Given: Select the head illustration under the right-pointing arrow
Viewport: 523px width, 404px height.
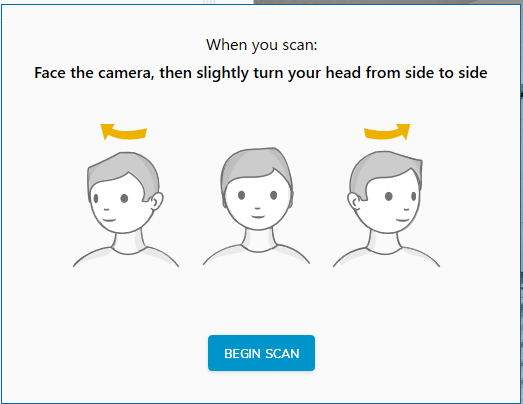Looking at the screenshot, I should (385, 192).
